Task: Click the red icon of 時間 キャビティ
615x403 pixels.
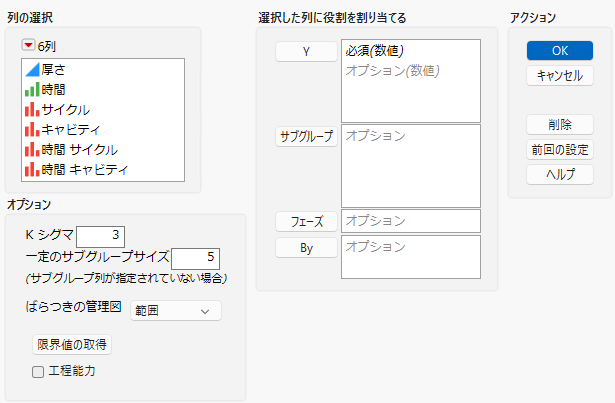Action: (x=33, y=170)
